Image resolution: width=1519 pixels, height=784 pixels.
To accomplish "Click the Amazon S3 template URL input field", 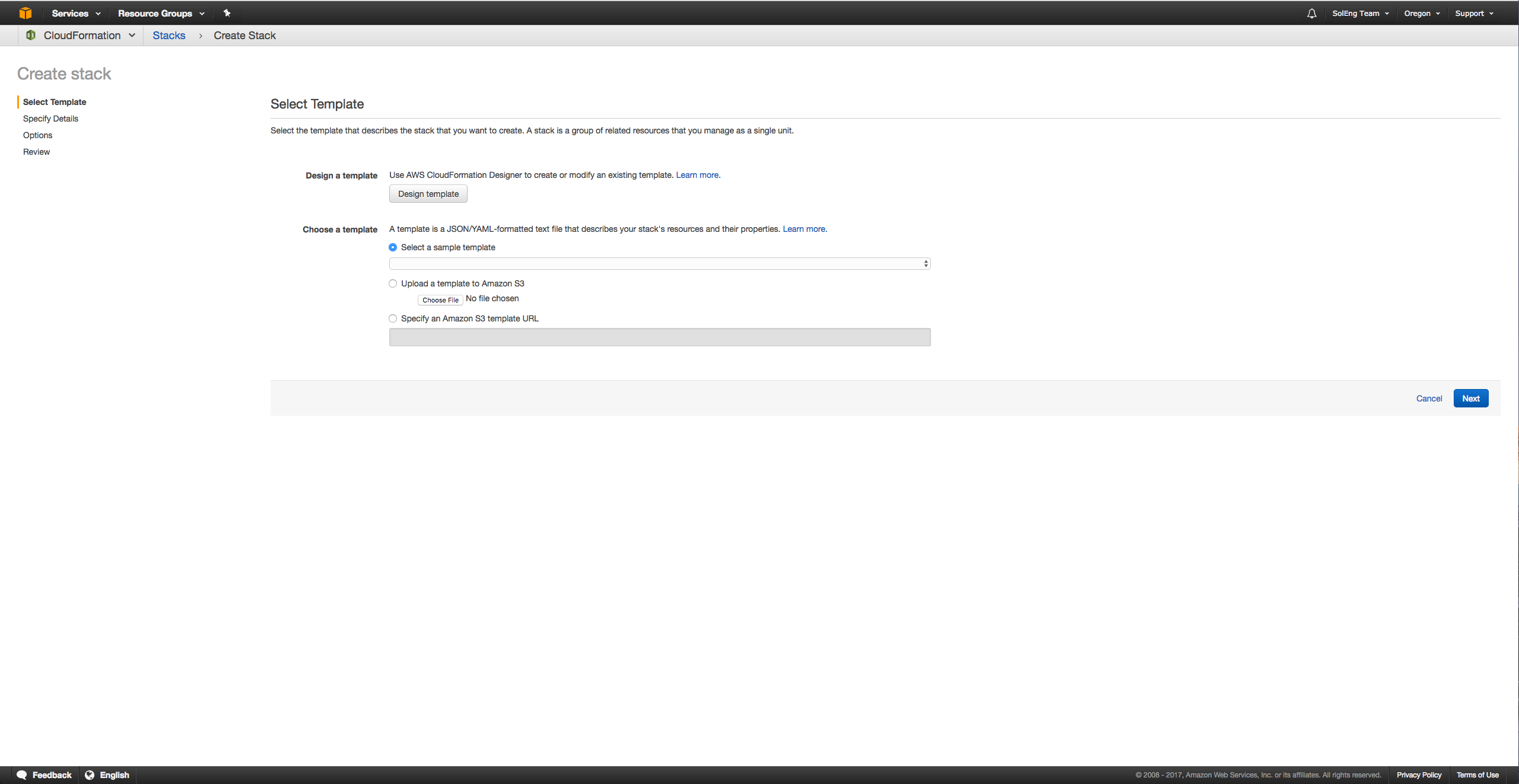I will coord(659,337).
